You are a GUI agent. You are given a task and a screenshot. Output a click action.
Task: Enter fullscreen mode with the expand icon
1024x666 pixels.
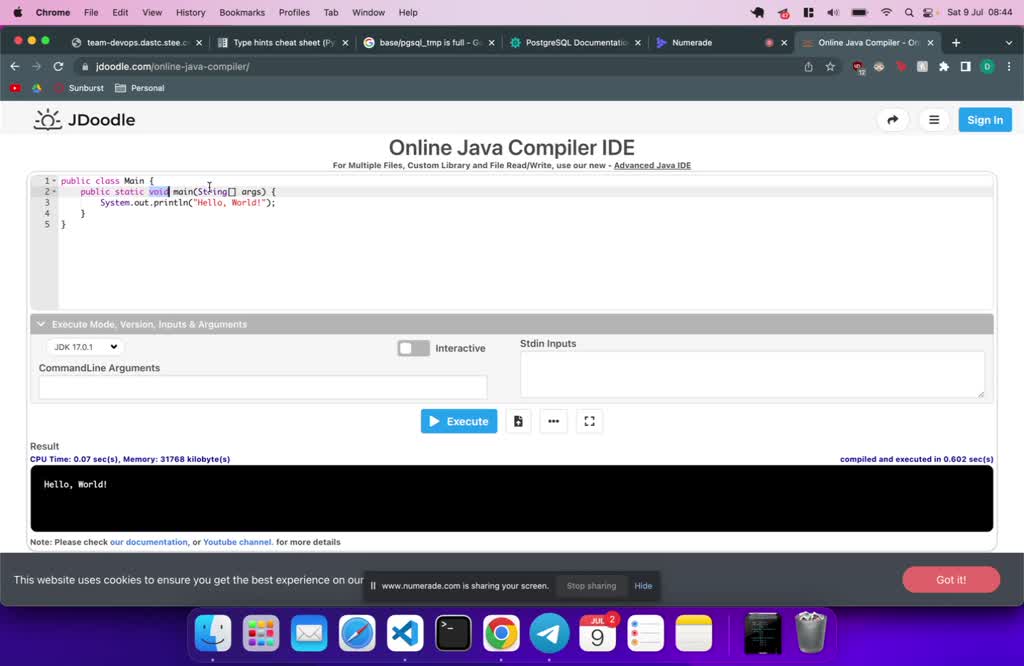589,421
